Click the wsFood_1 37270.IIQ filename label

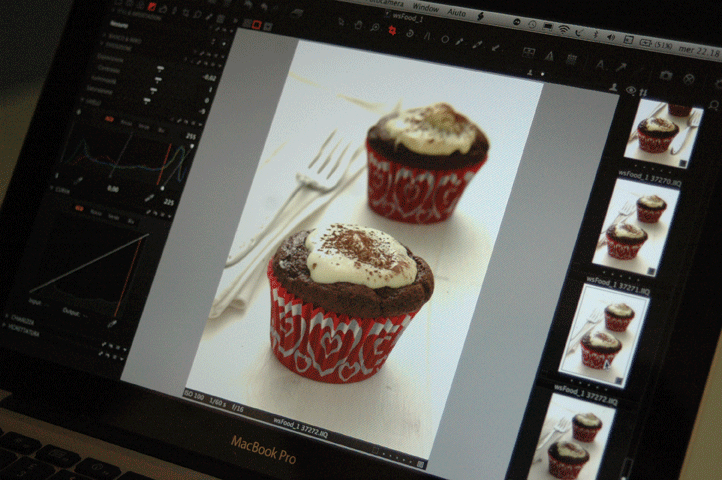click(650, 178)
